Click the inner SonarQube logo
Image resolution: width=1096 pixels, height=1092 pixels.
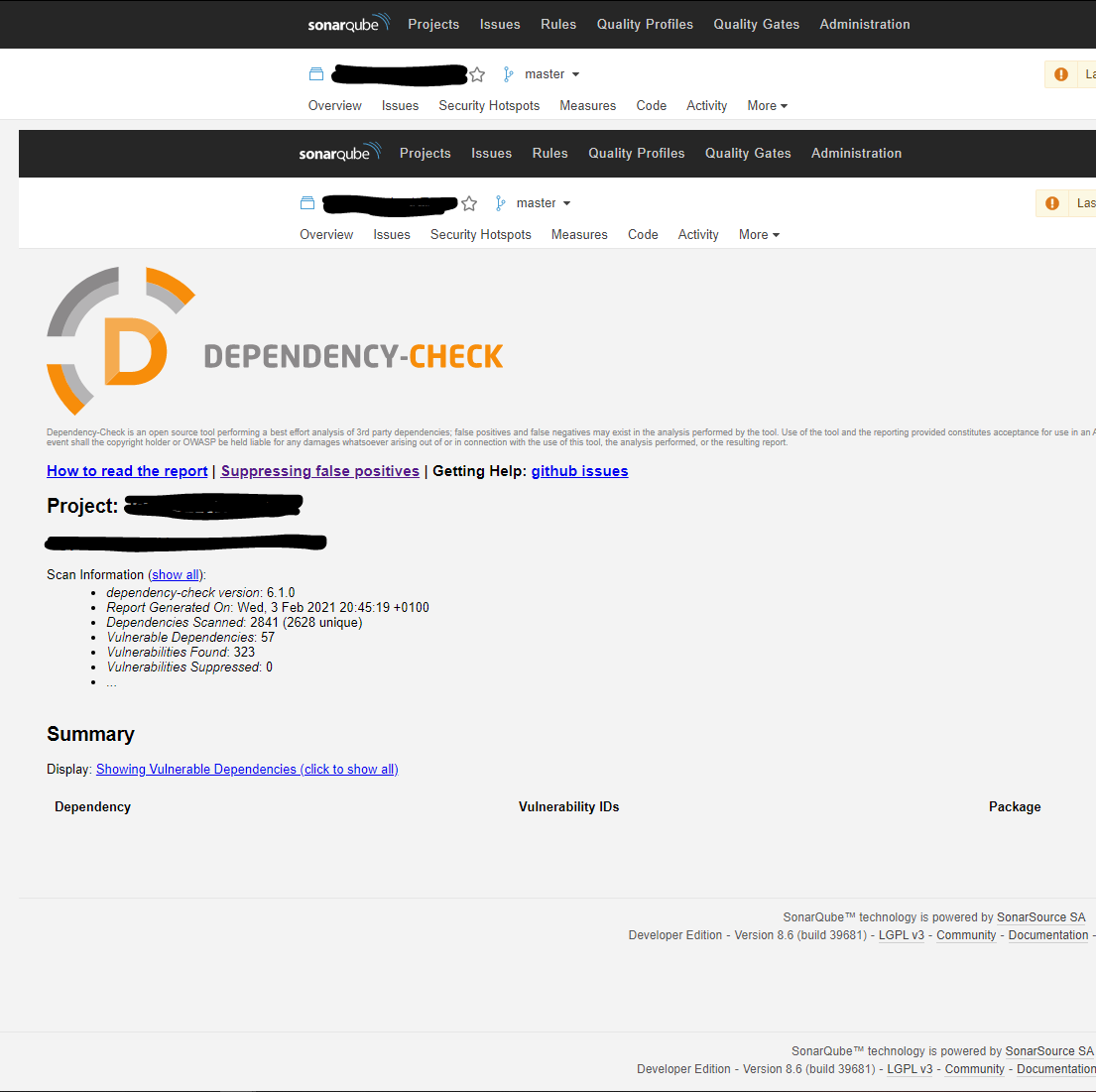(x=339, y=152)
